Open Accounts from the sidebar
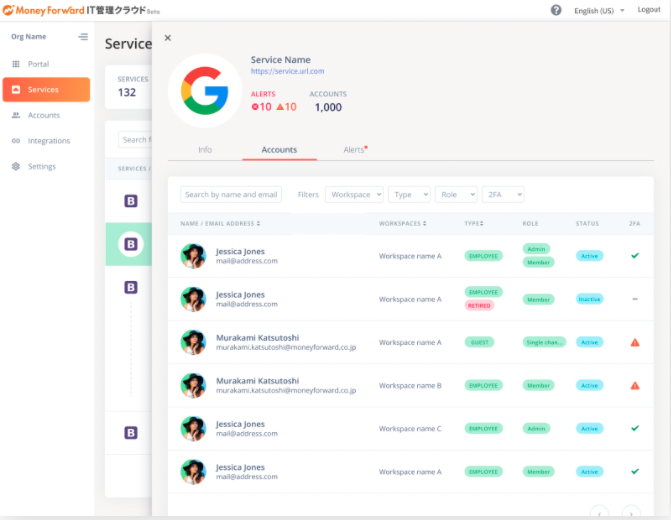This screenshot has width=671, height=520. point(46,115)
